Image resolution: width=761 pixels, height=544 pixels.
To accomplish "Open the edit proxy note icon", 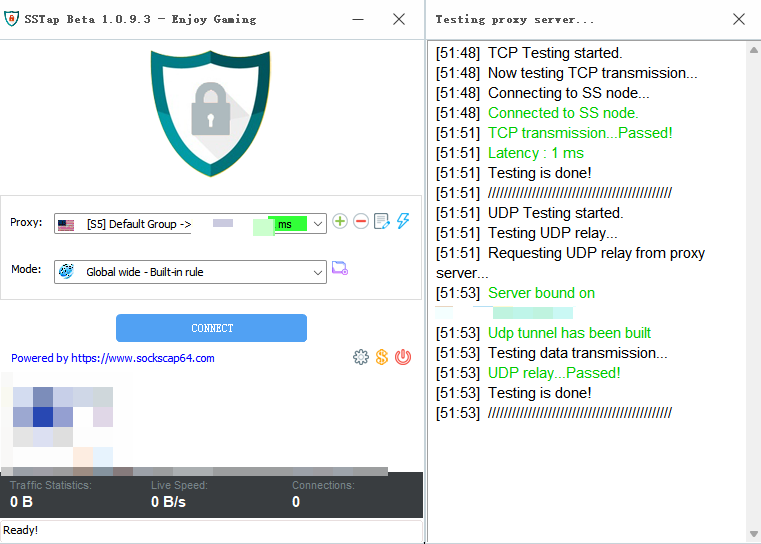I will coord(381,221).
